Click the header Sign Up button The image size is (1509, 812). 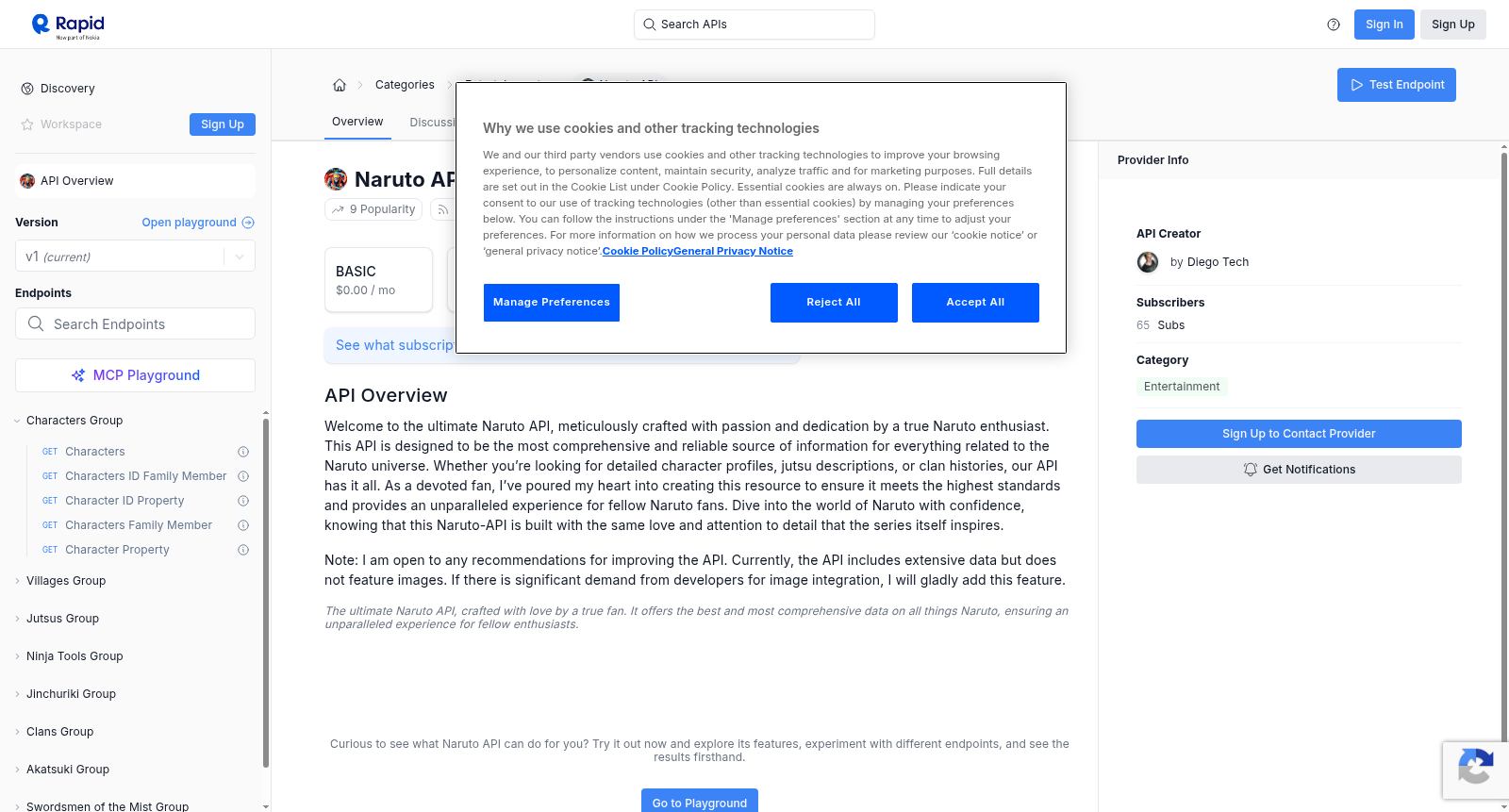point(1453,25)
